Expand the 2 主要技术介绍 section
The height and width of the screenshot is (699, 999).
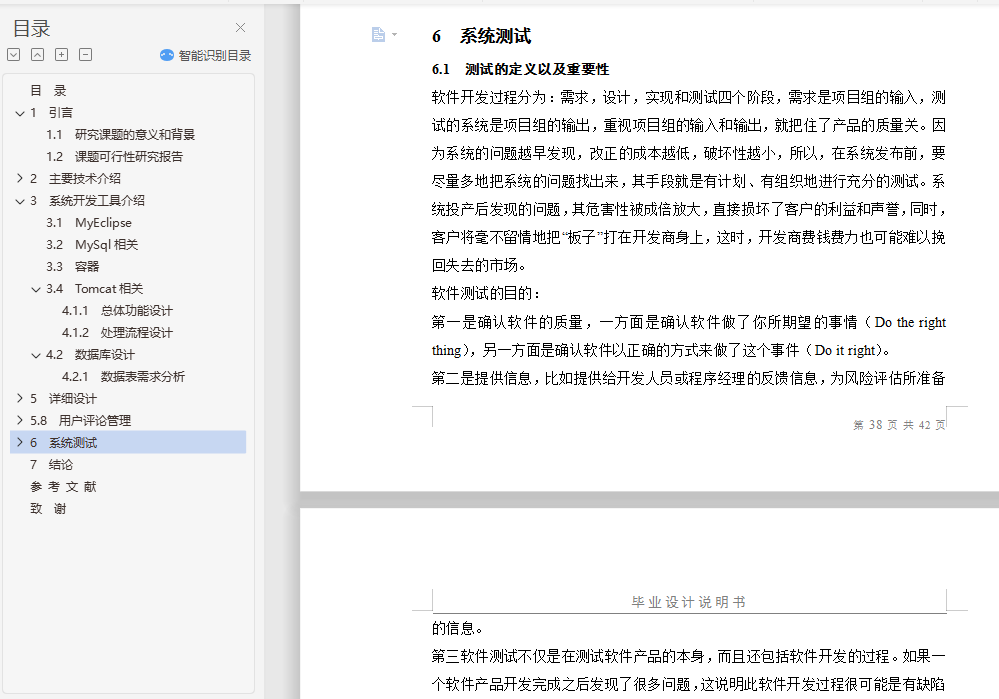[20, 178]
